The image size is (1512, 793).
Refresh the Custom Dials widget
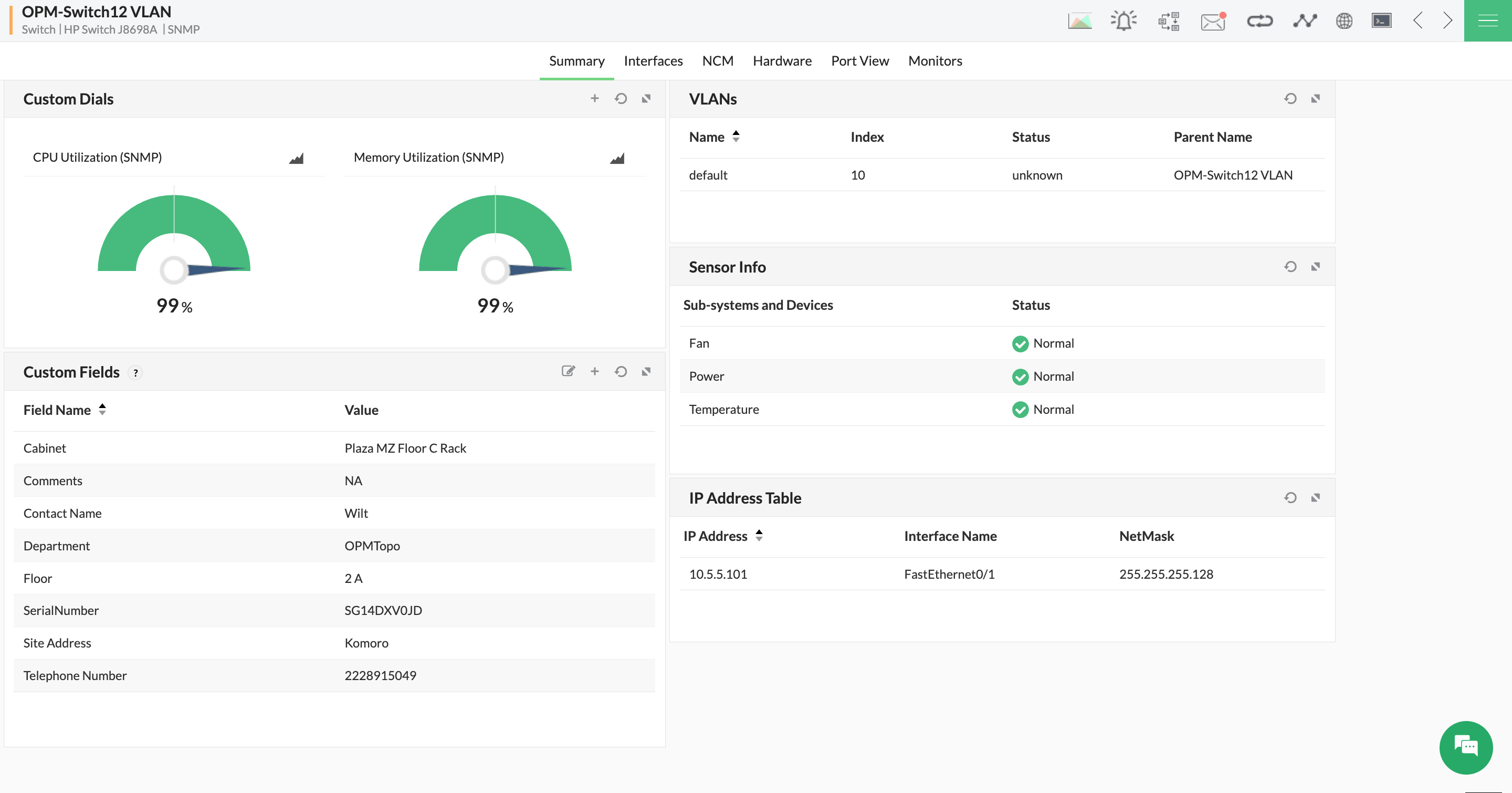click(621, 99)
